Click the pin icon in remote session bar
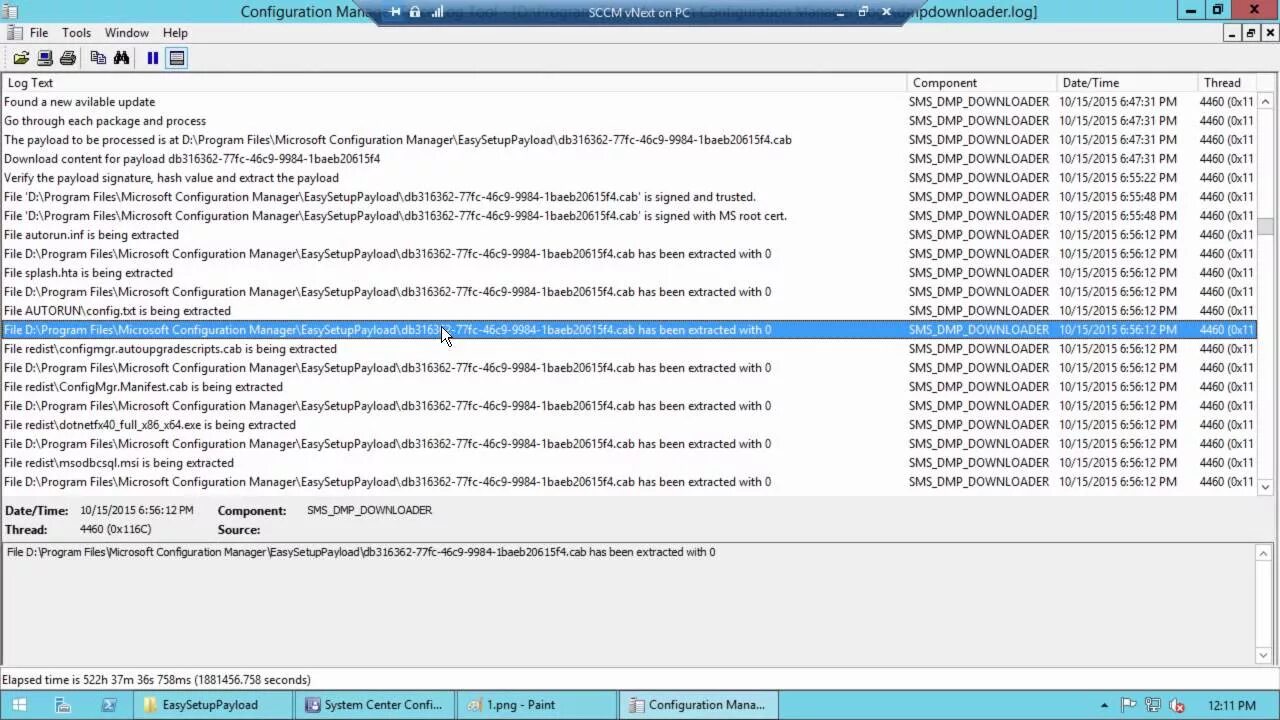Screen dimensions: 1280x720 [395, 12]
